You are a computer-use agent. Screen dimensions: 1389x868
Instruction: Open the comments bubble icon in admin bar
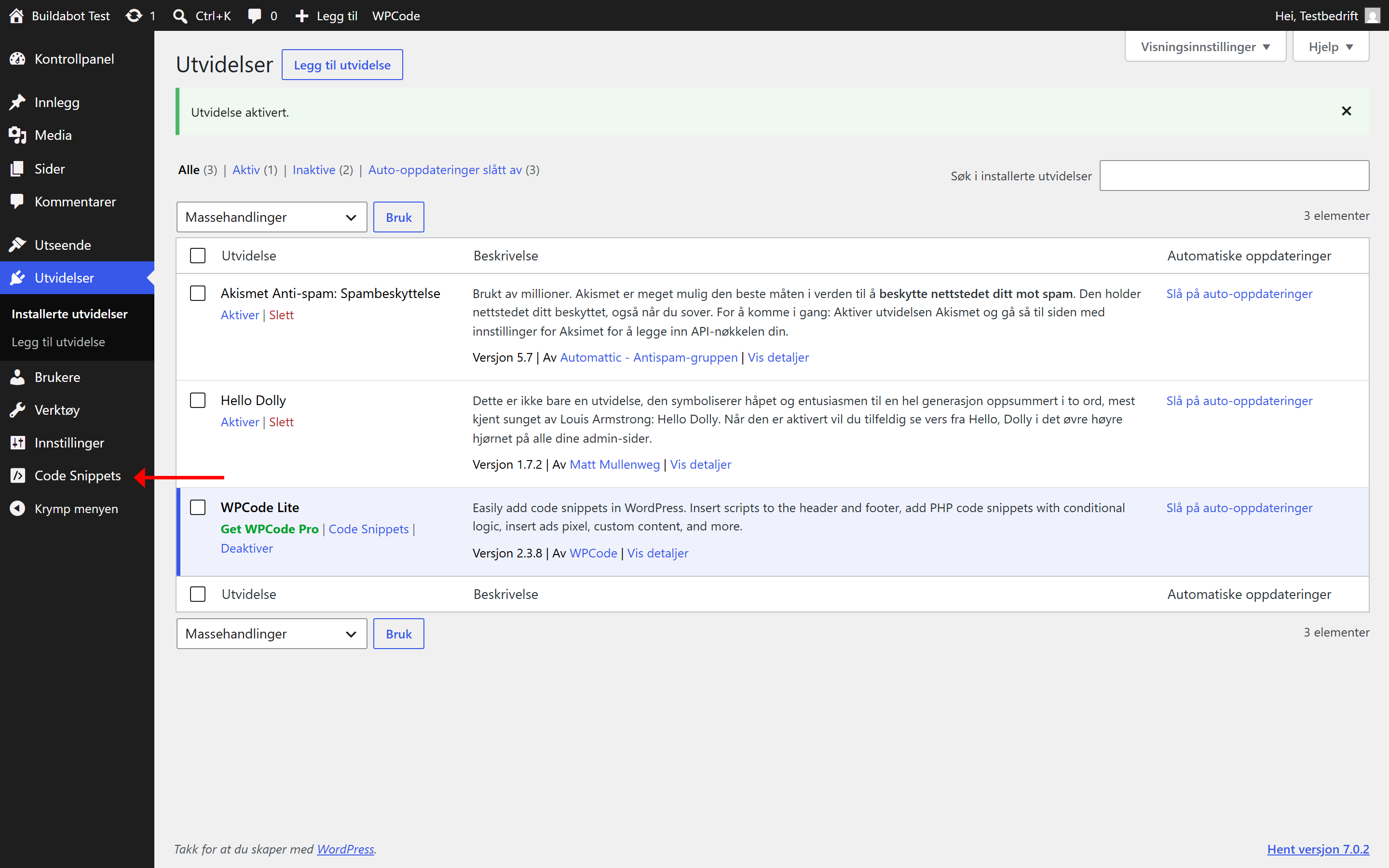point(254,15)
